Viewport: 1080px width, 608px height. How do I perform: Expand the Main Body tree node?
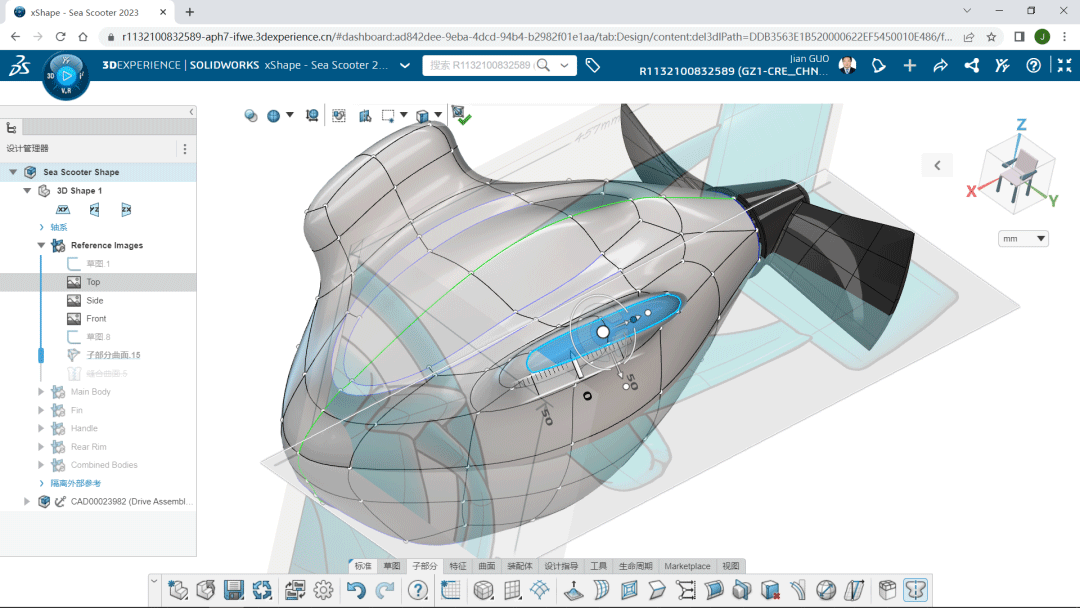point(42,392)
